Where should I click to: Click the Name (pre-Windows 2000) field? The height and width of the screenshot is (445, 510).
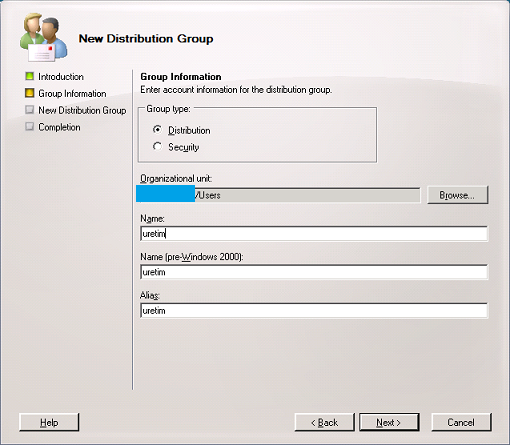pyautogui.click(x=314, y=272)
